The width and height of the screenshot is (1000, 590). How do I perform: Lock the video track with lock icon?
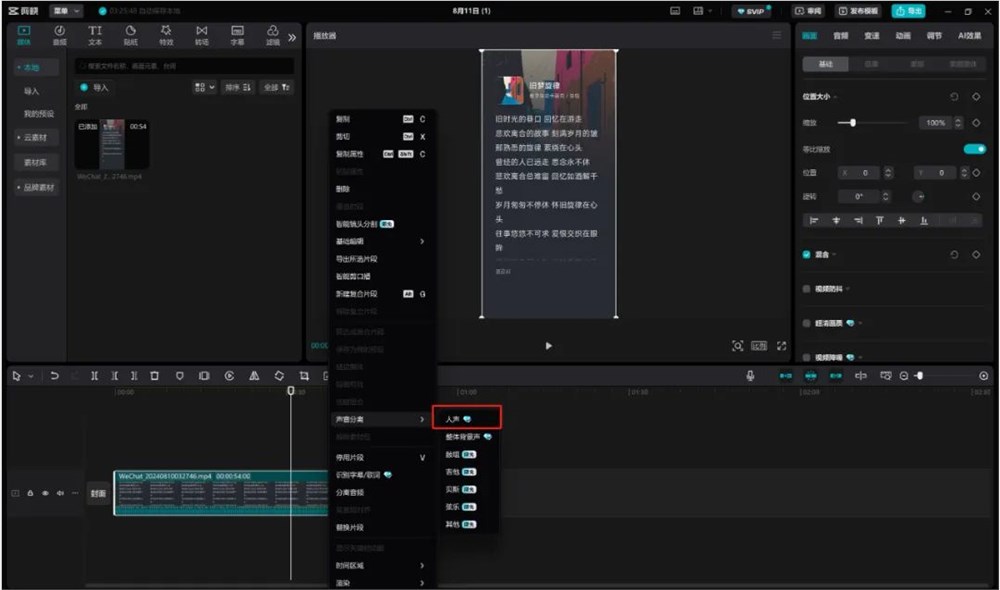(x=30, y=493)
